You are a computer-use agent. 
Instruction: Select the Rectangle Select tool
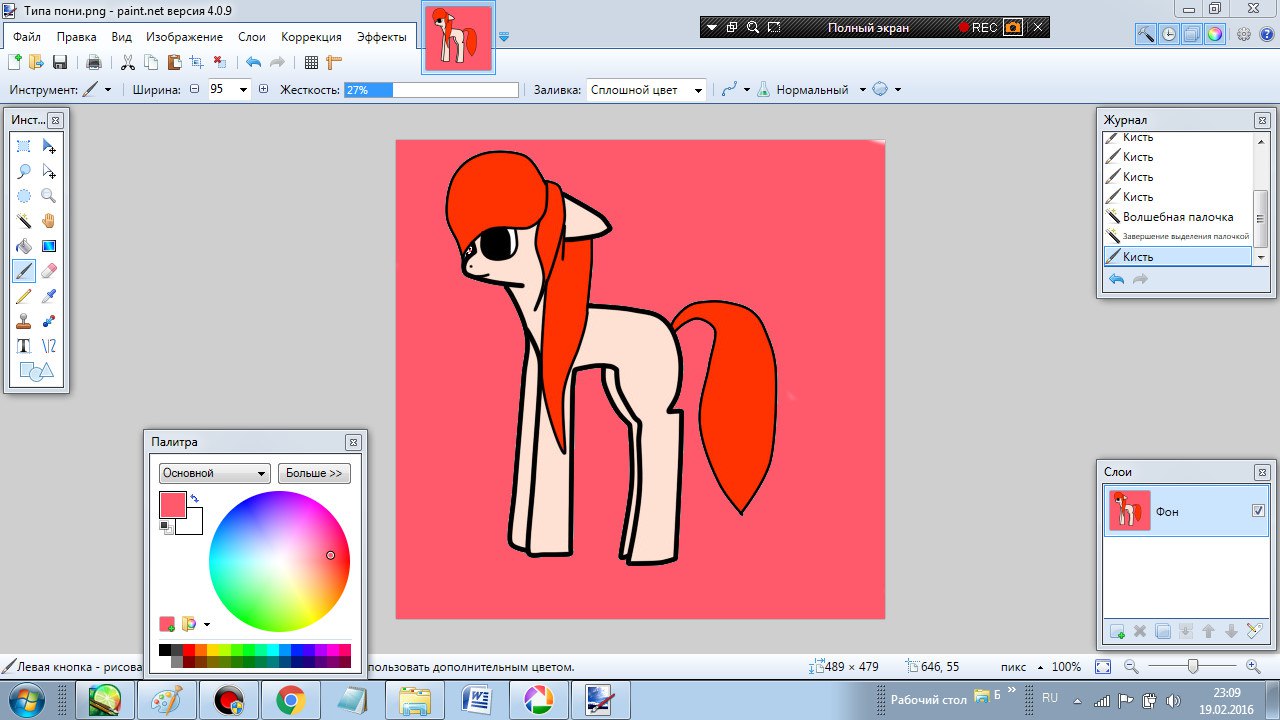tap(24, 146)
